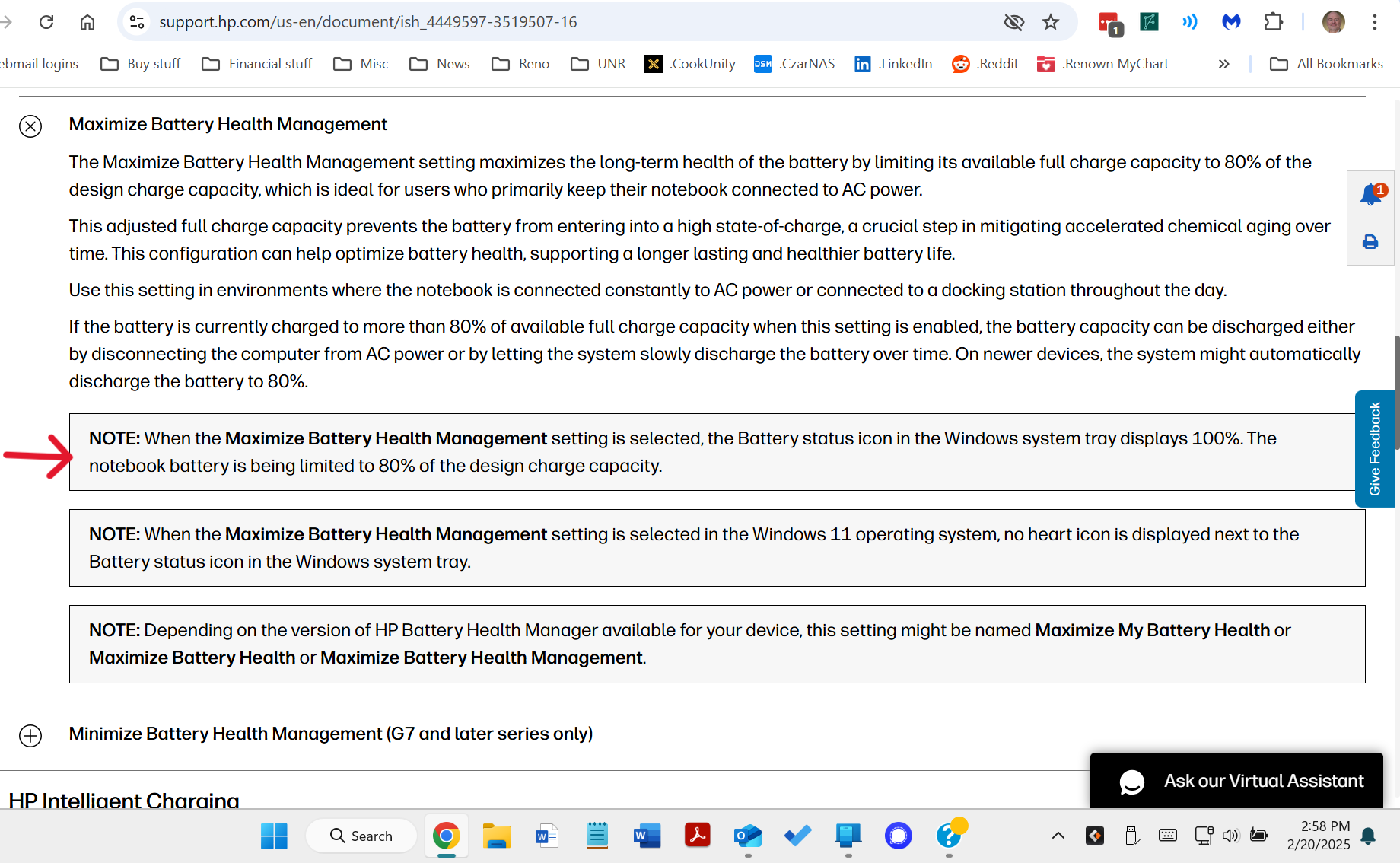Open the notification bell showing 1 alert
1400x863 pixels.
[1370, 194]
